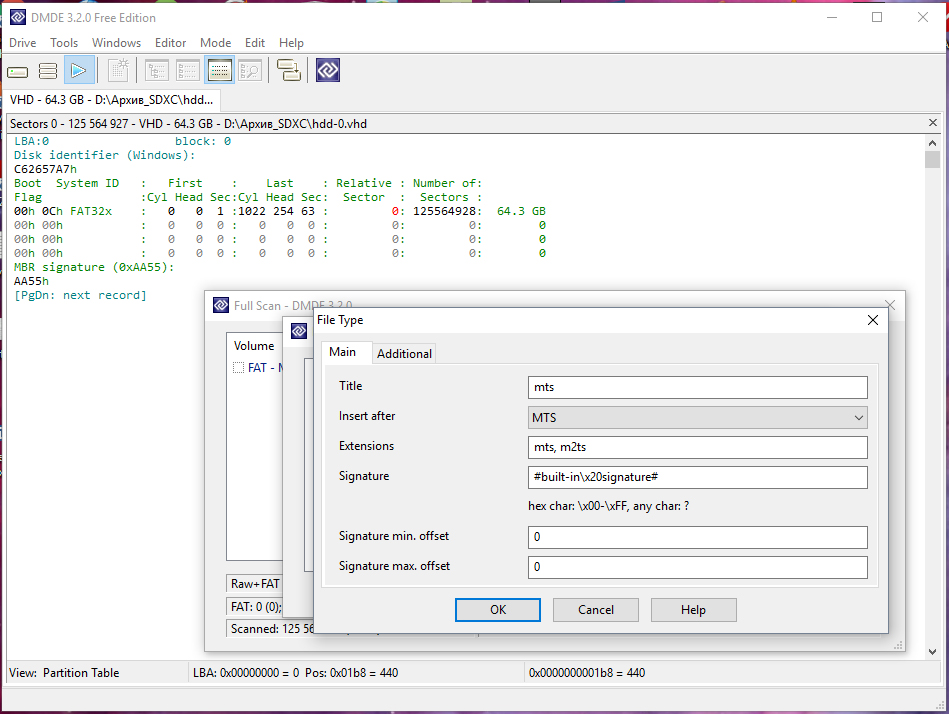Open the Drive menu
The height and width of the screenshot is (714, 949).
(x=22, y=43)
